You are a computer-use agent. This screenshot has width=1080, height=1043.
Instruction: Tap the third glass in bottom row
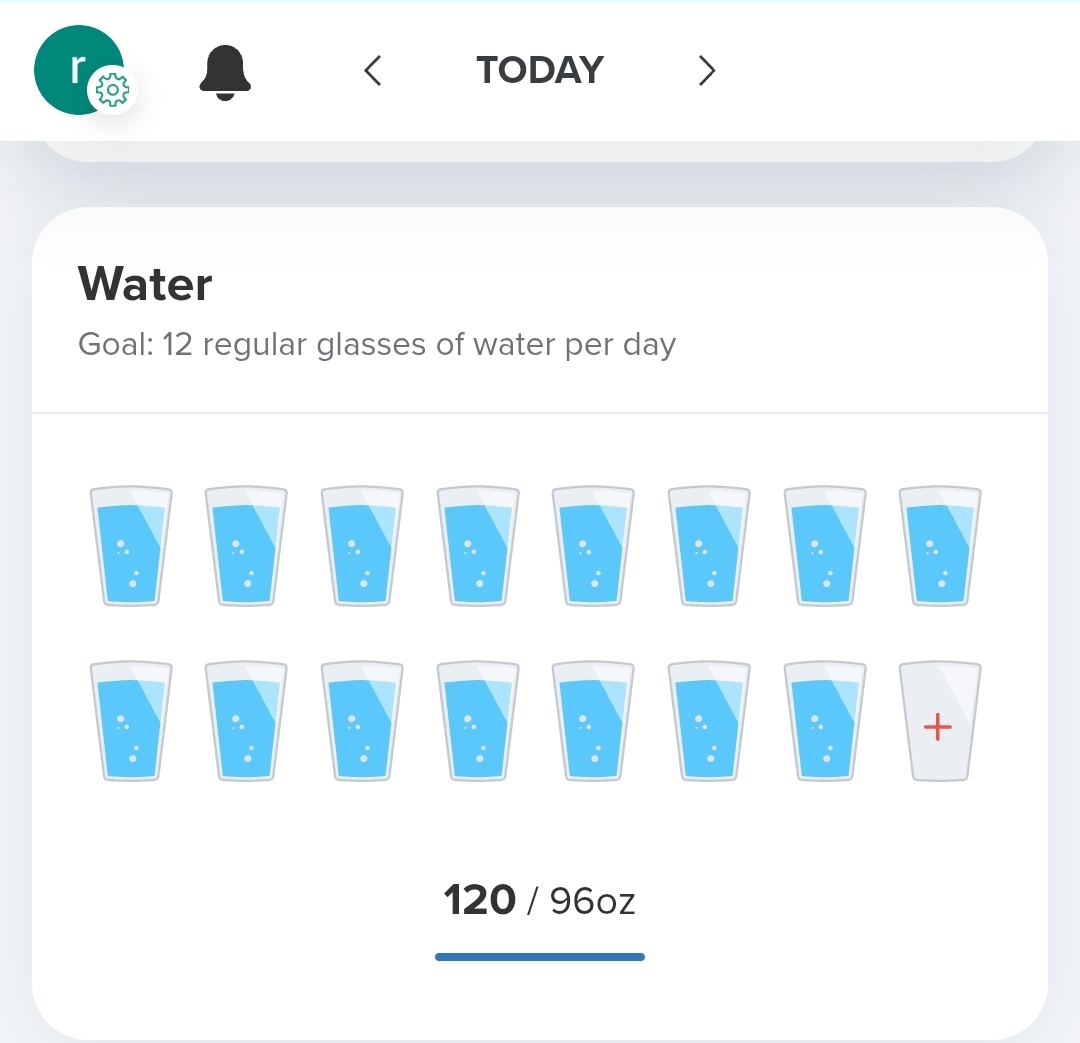362,721
